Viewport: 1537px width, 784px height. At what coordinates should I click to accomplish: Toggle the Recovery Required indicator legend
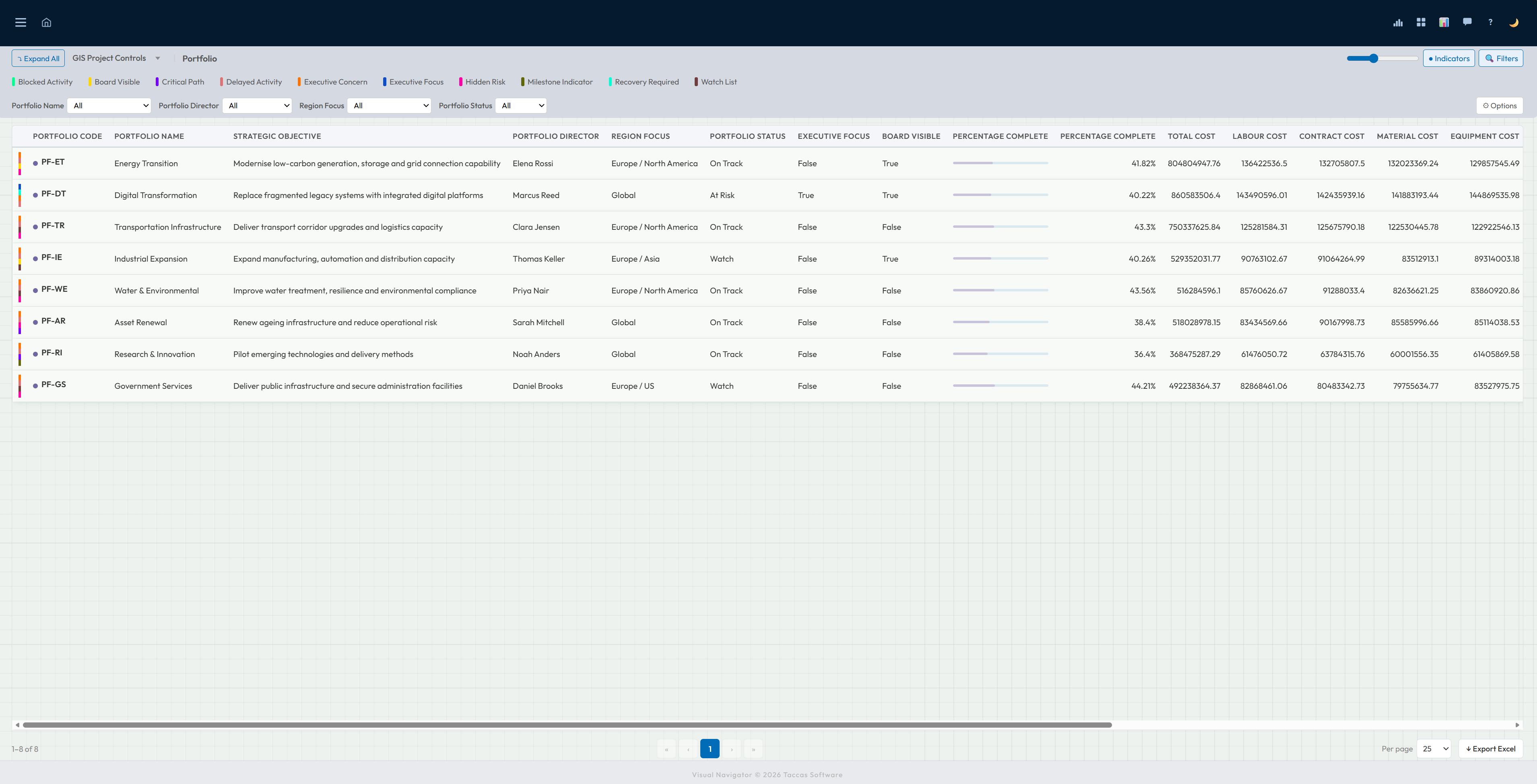coord(644,82)
